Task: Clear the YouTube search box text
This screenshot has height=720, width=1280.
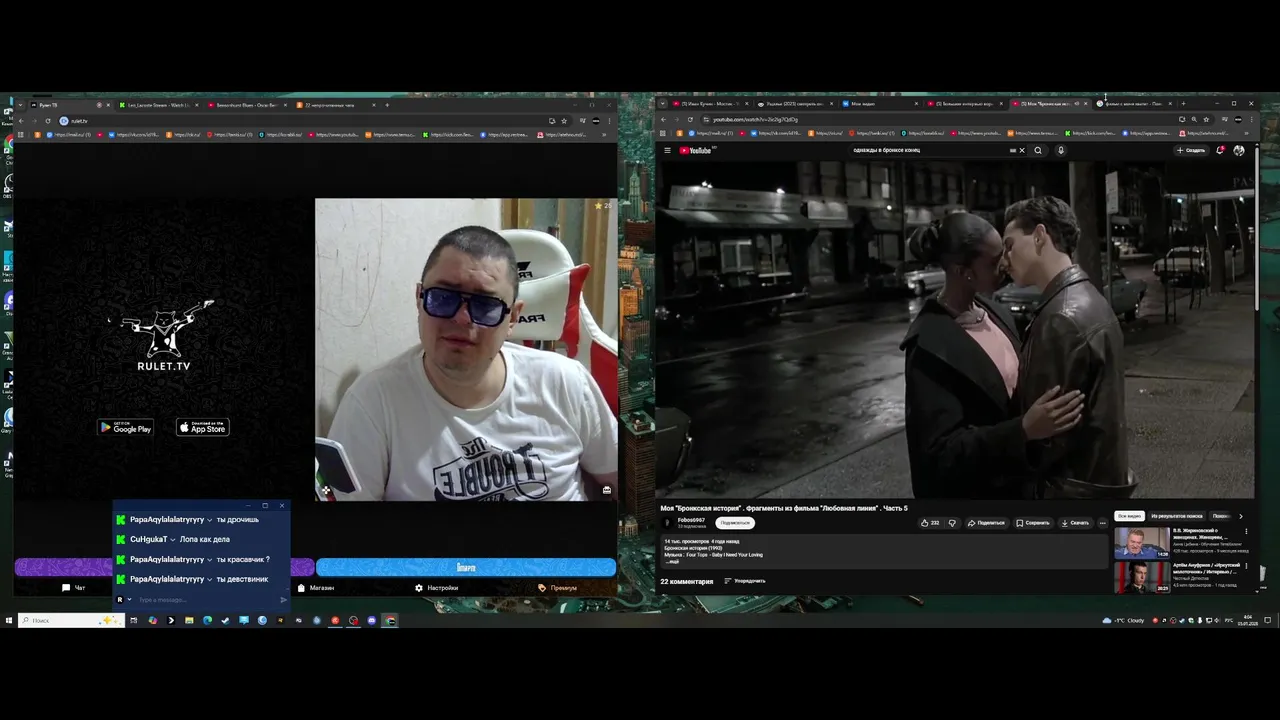Action: (1021, 151)
